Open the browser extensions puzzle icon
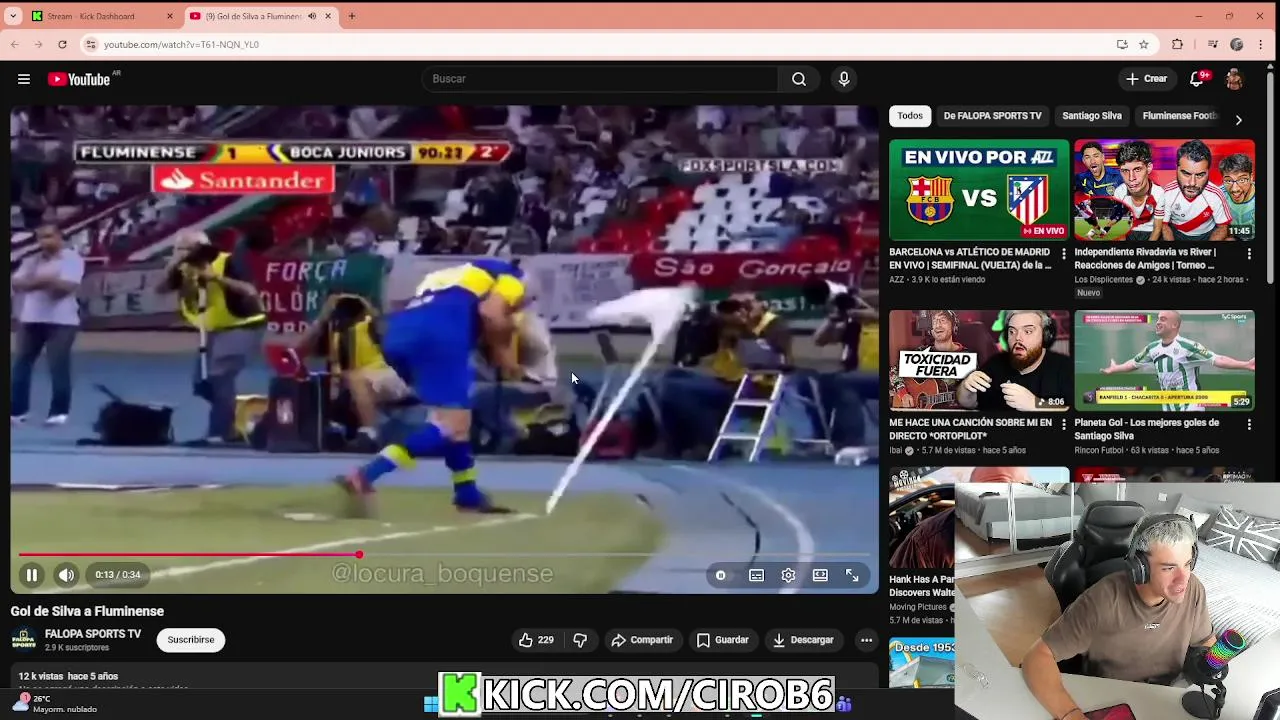 [1177, 45]
